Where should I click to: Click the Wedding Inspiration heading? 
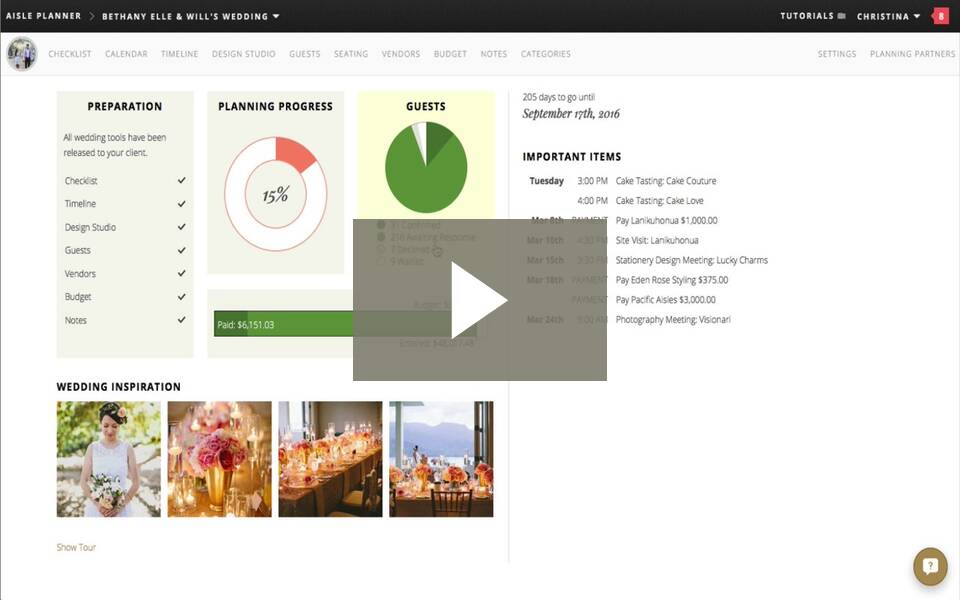(x=119, y=387)
